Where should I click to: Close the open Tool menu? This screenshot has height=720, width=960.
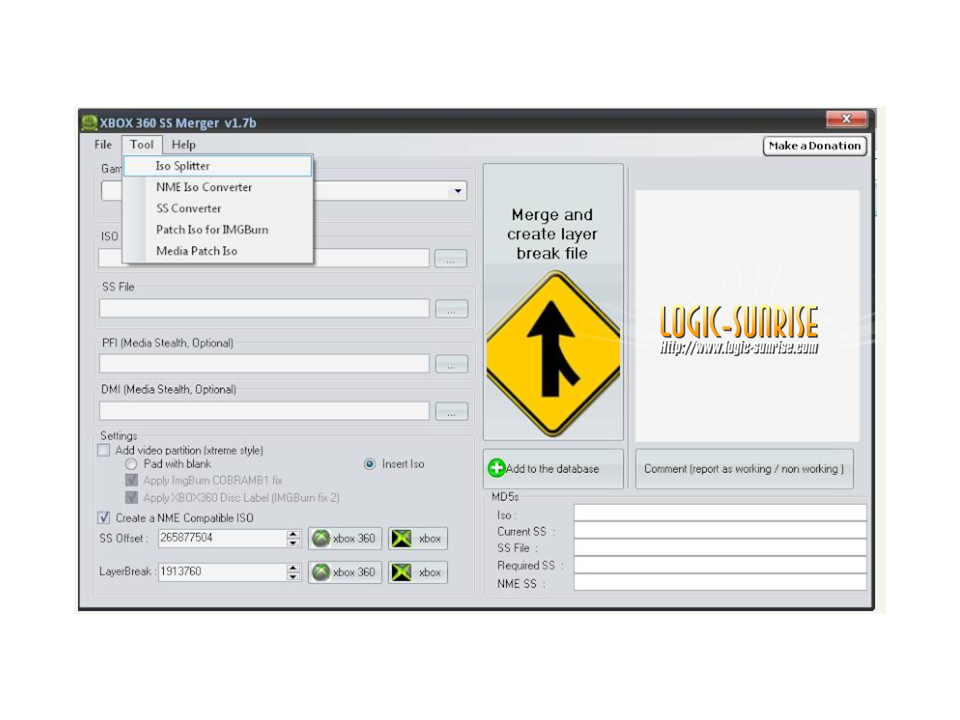click(141, 145)
